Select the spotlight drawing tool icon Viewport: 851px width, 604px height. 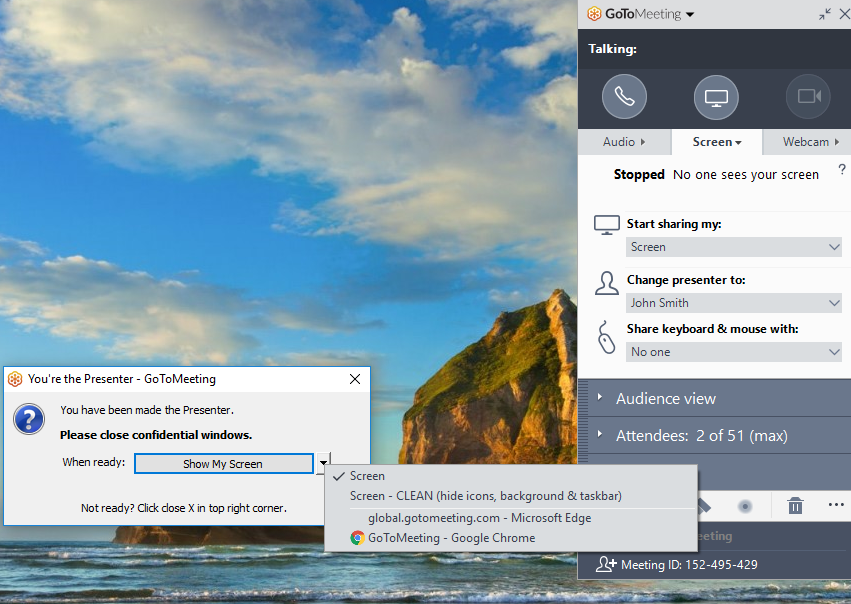pos(745,506)
